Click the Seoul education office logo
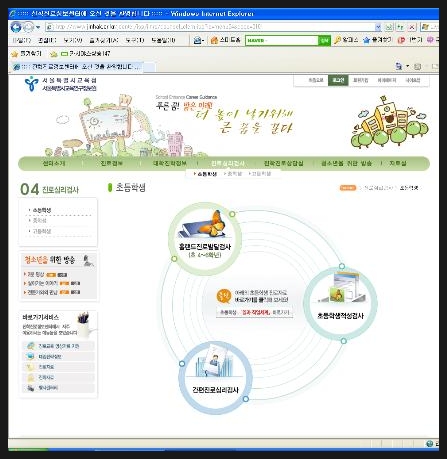The image size is (447, 459). [x=60, y=84]
